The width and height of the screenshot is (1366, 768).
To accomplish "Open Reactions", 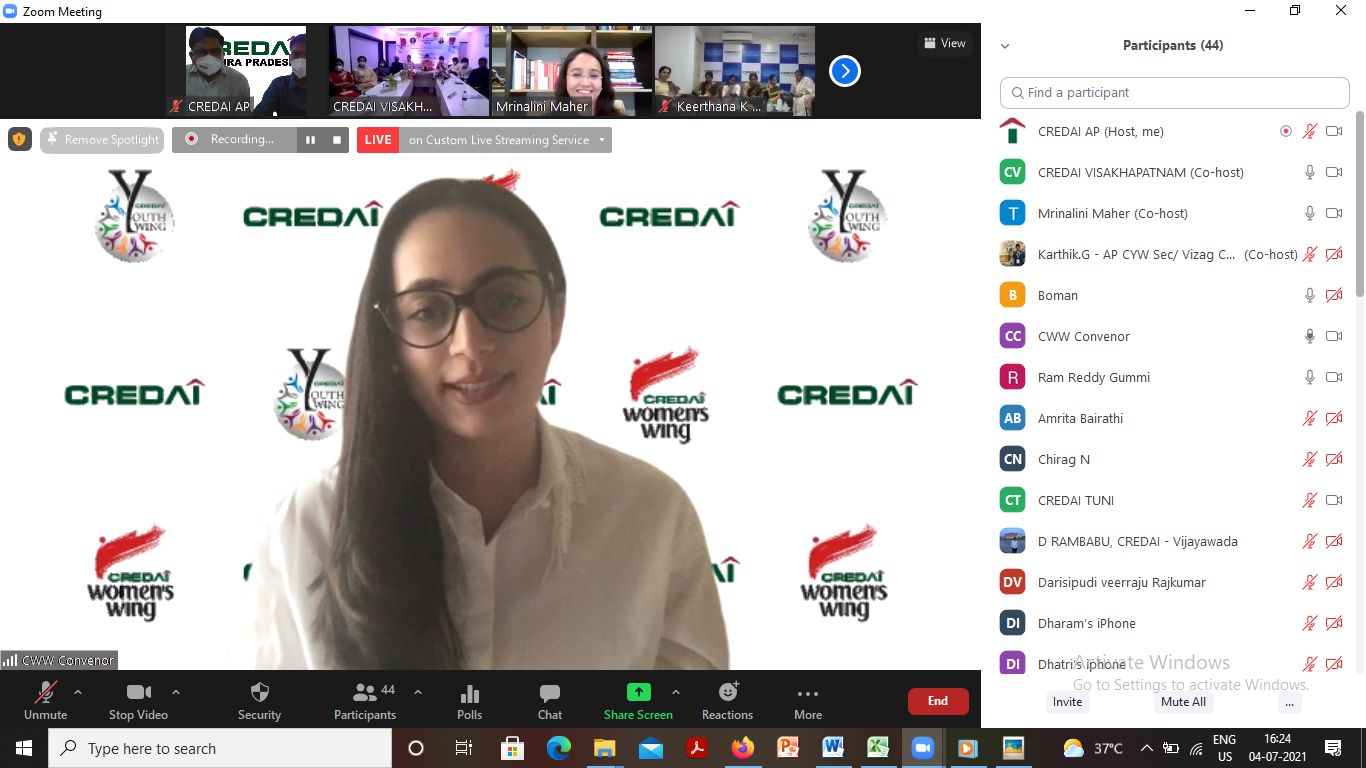I will pos(727,700).
